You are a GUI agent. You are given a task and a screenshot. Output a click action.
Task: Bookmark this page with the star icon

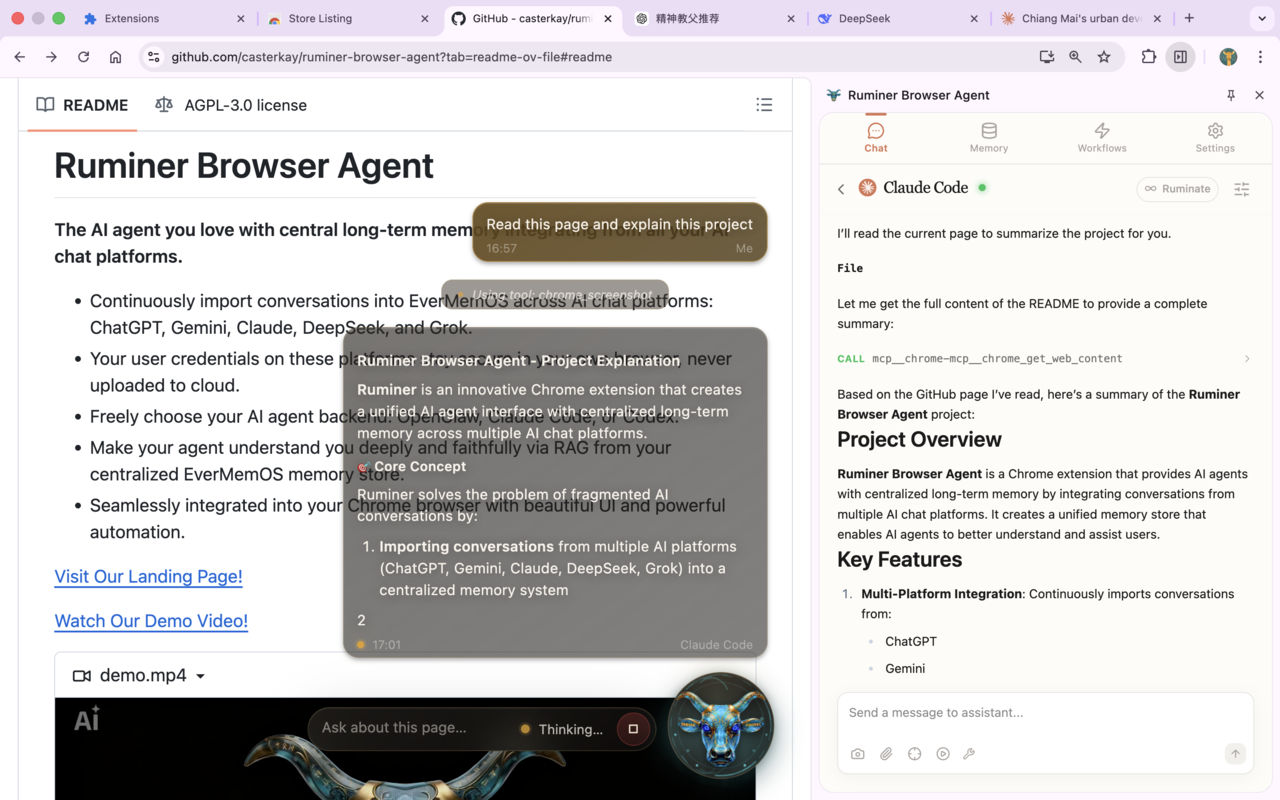point(1104,57)
